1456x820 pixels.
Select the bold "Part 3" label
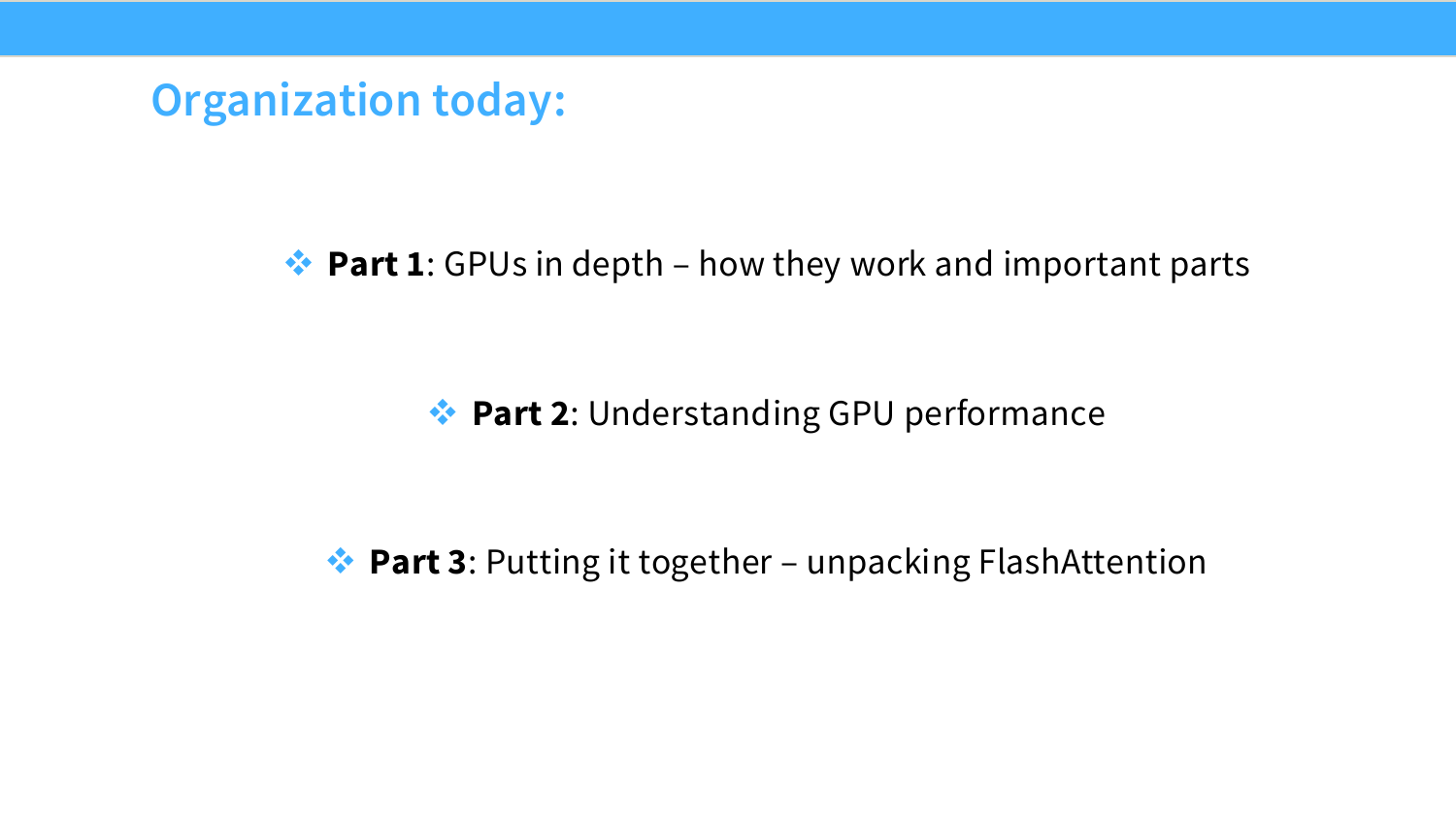tap(418, 562)
